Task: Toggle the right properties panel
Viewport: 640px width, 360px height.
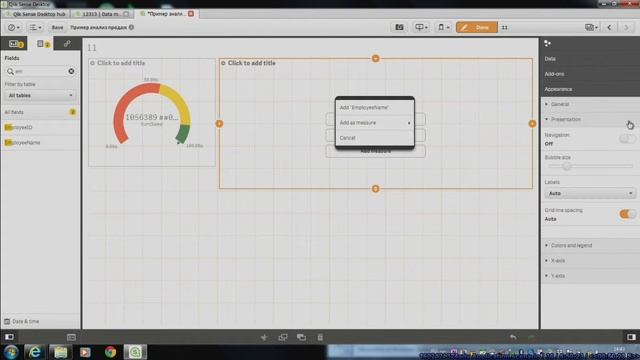Action: click(x=631, y=337)
